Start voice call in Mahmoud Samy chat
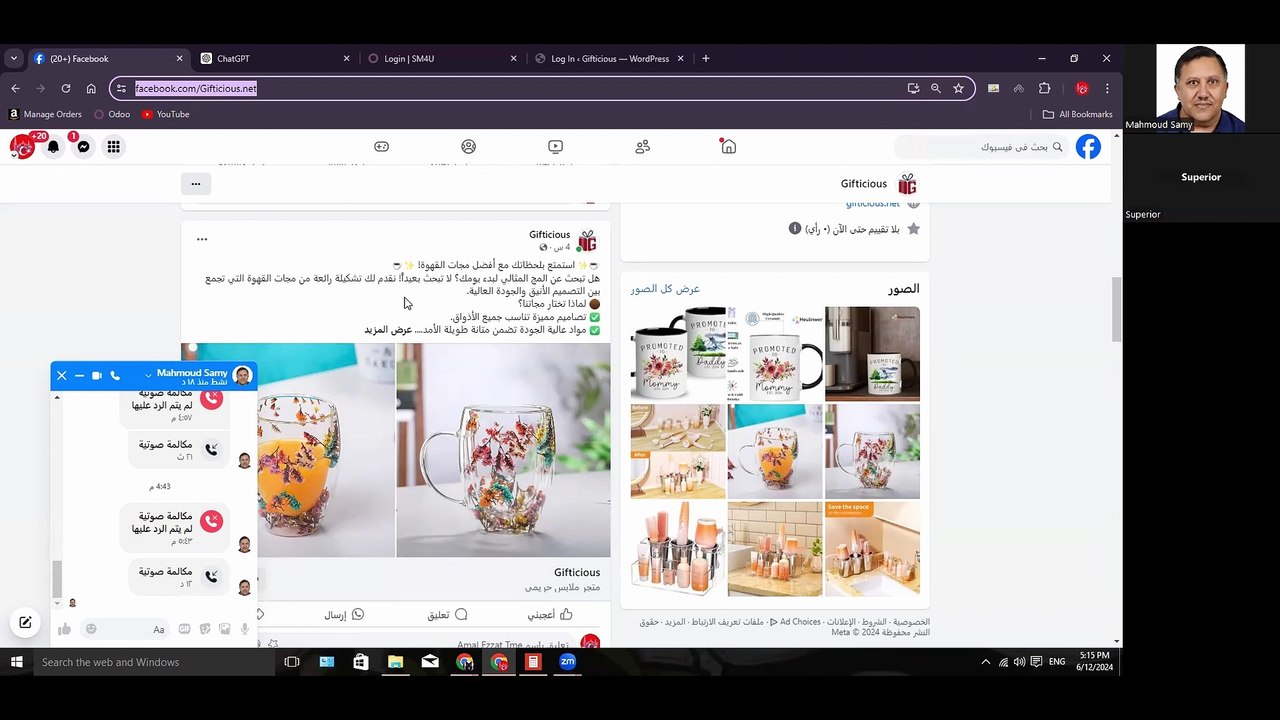 click(x=115, y=376)
